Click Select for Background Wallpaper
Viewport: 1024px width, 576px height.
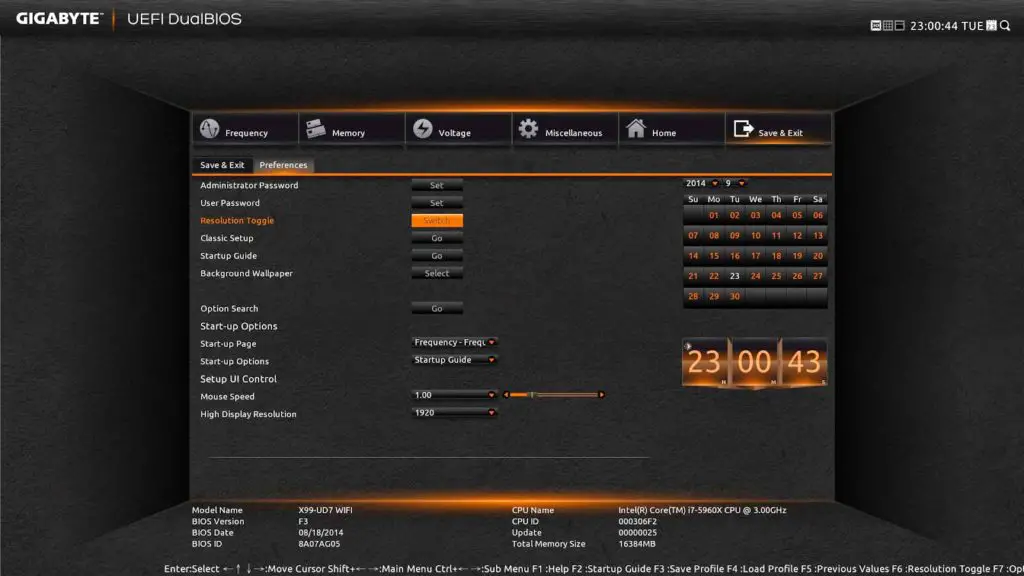(x=437, y=274)
